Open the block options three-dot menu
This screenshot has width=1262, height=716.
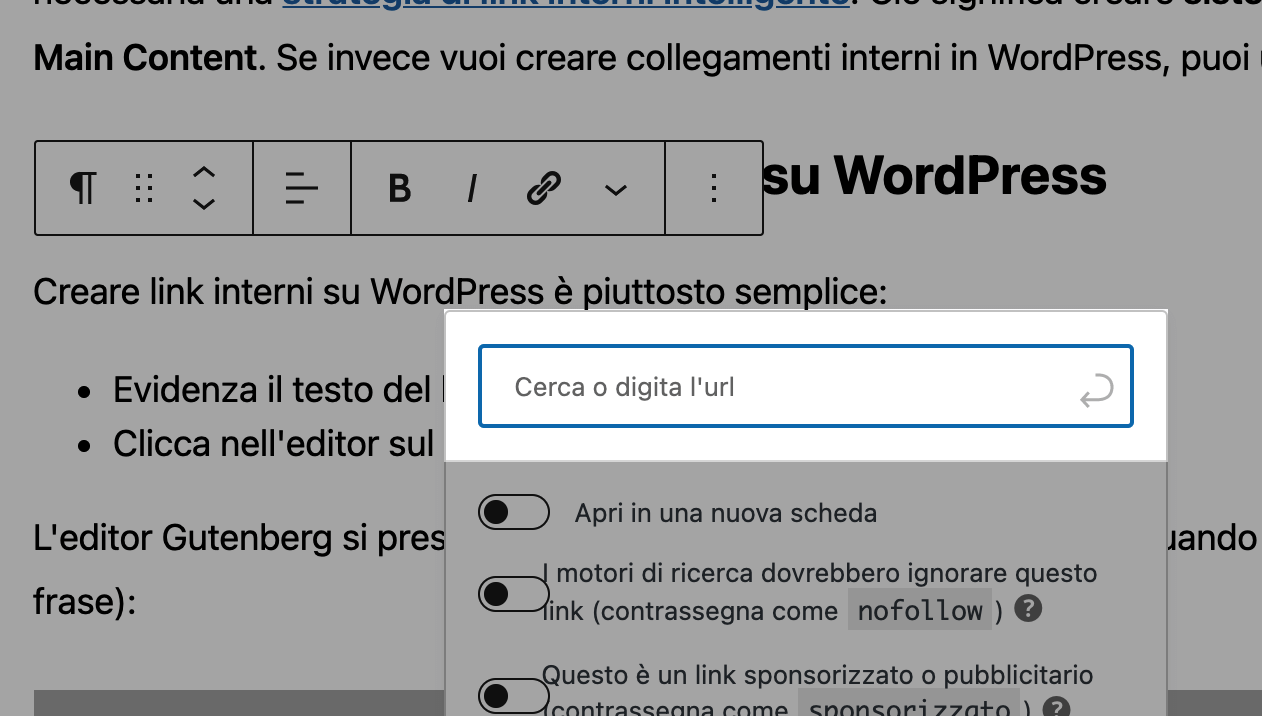[x=714, y=188]
